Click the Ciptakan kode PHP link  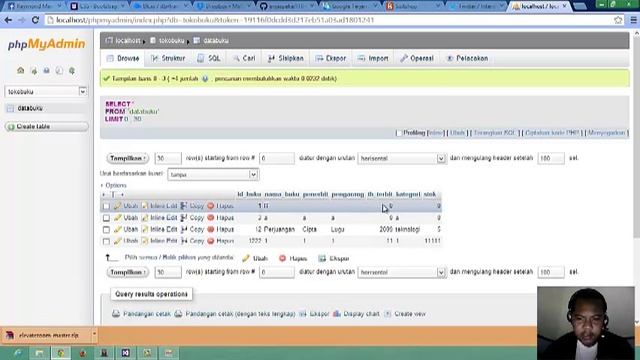point(552,133)
